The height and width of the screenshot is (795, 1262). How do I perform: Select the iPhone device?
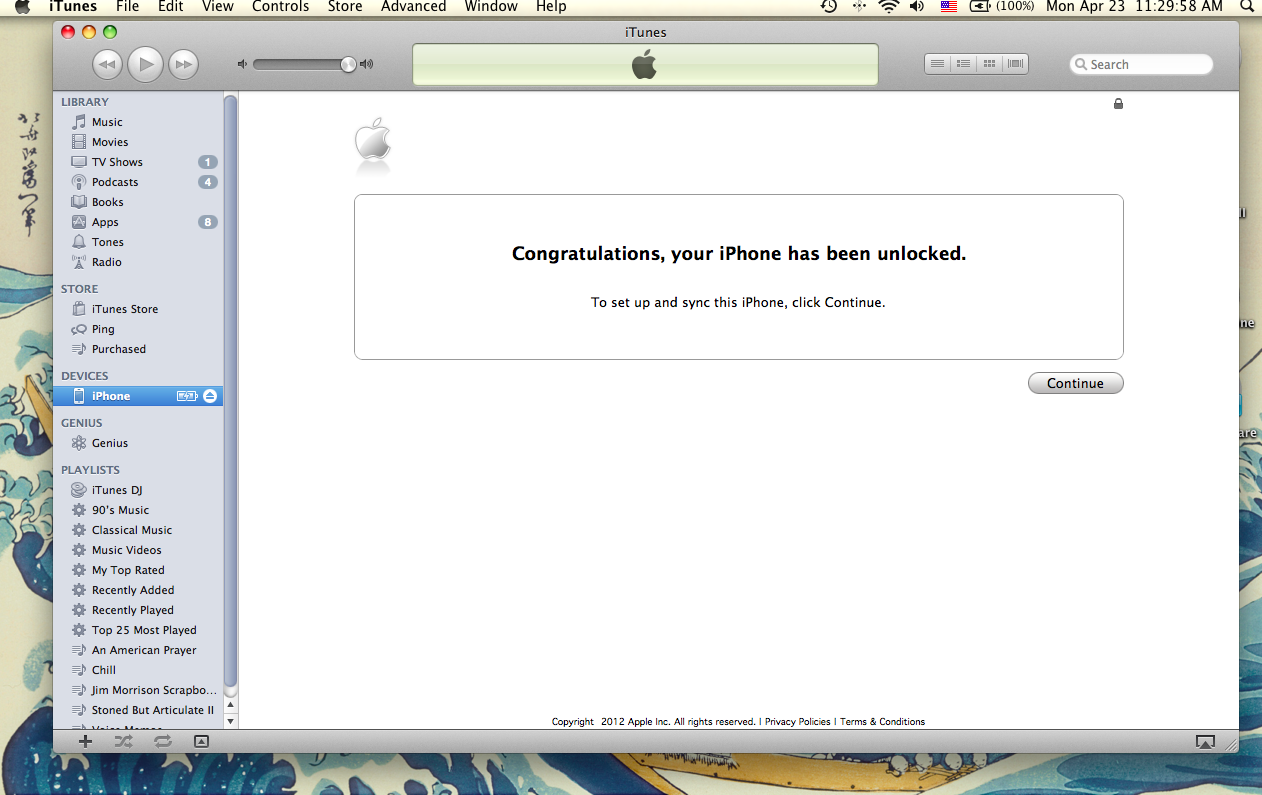pyautogui.click(x=138, y=396)
